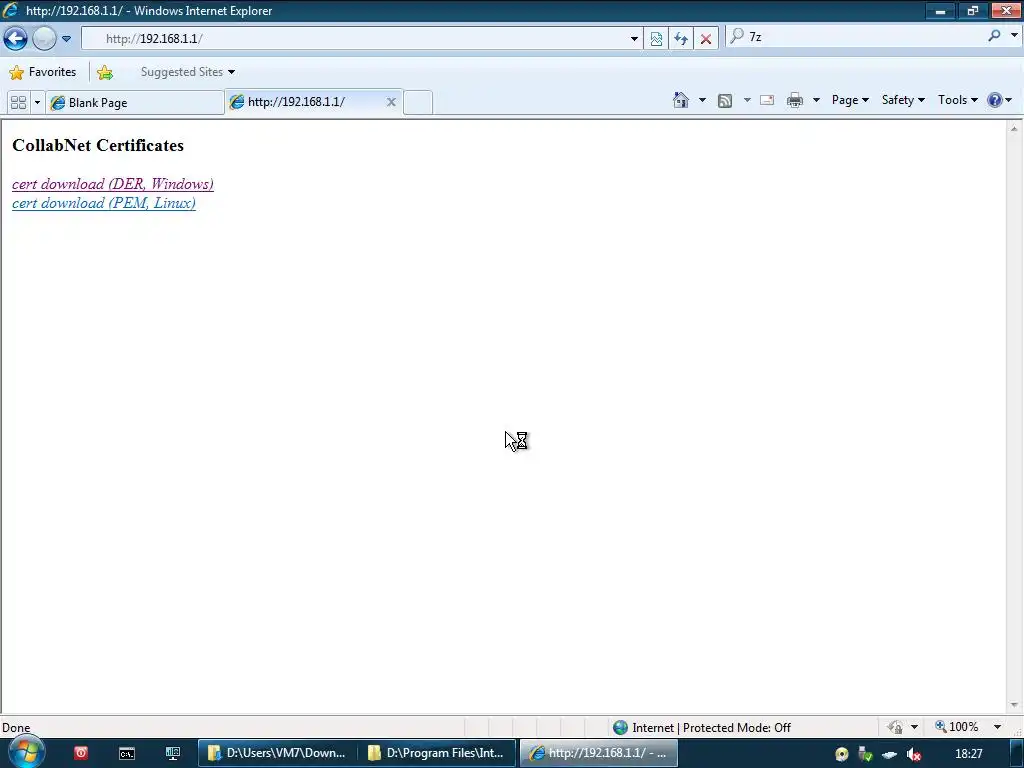Viewport: 1024px width, 768px height.
Task: Click cert download (DER, Windows) link
Action: [x=112, y=184]
